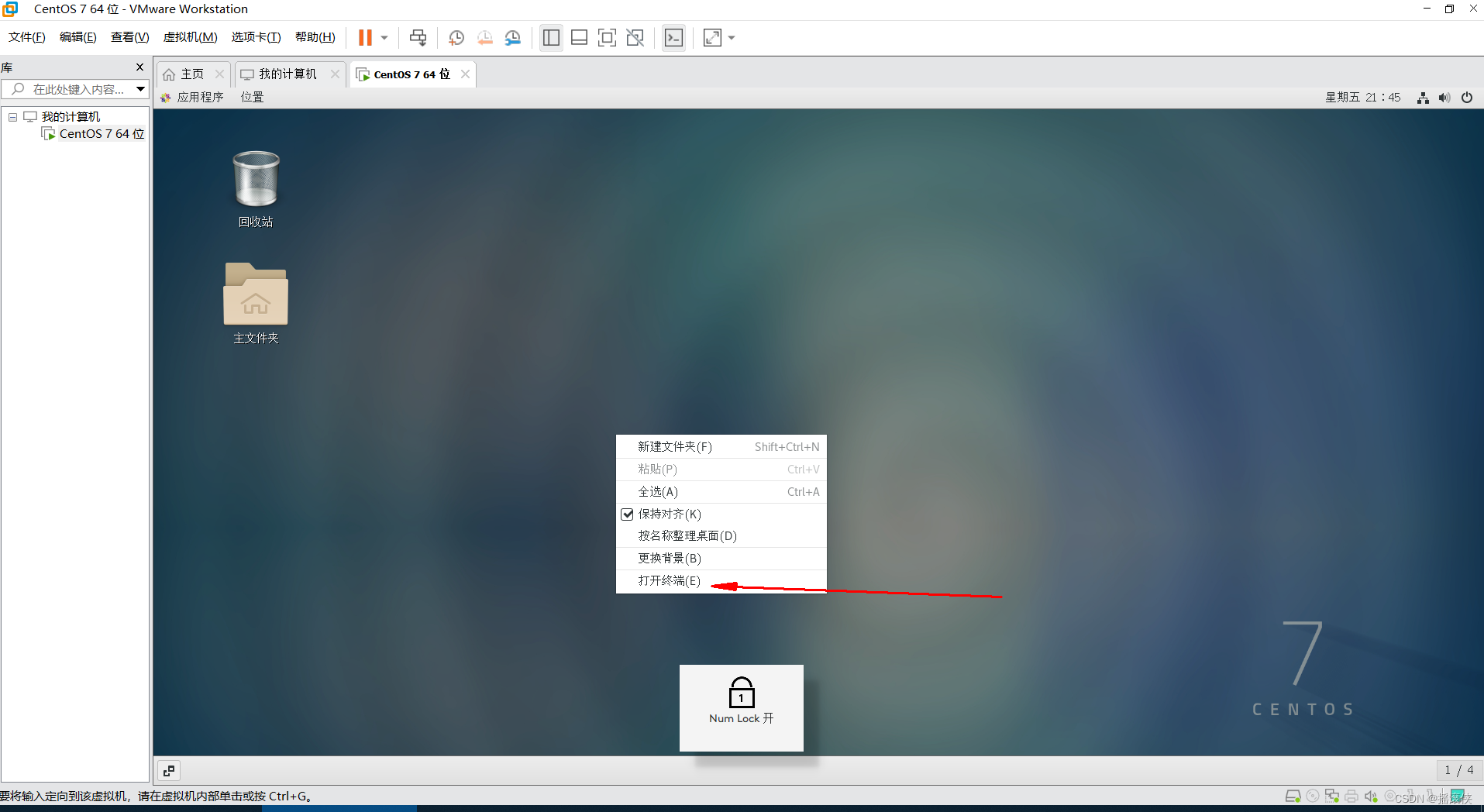Click the 星期五 21:45 clock

1363,98
